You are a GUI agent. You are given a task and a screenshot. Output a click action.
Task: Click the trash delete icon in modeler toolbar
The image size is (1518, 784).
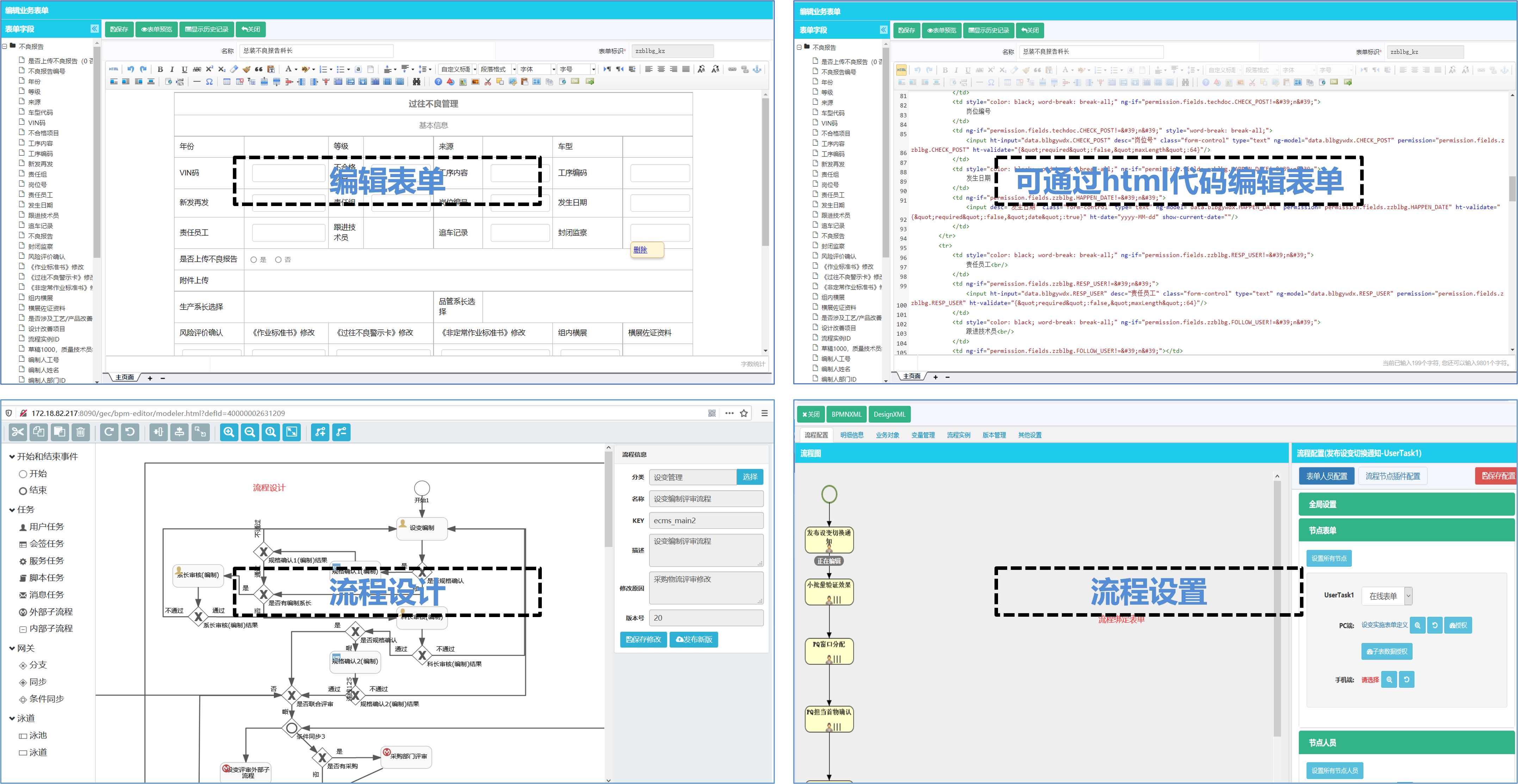tap(81, 433)
